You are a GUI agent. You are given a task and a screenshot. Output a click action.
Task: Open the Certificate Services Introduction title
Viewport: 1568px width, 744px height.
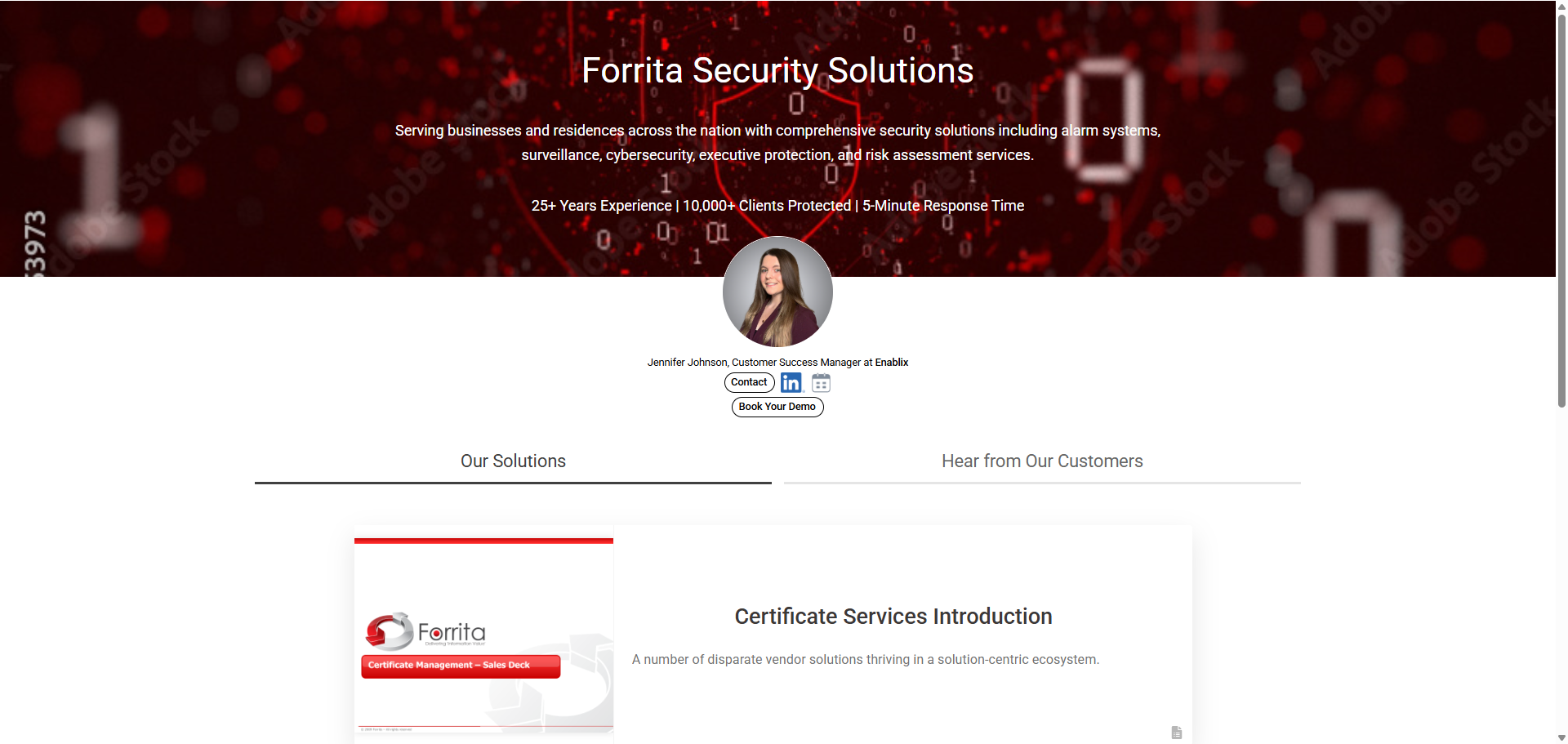click(893, 617)
